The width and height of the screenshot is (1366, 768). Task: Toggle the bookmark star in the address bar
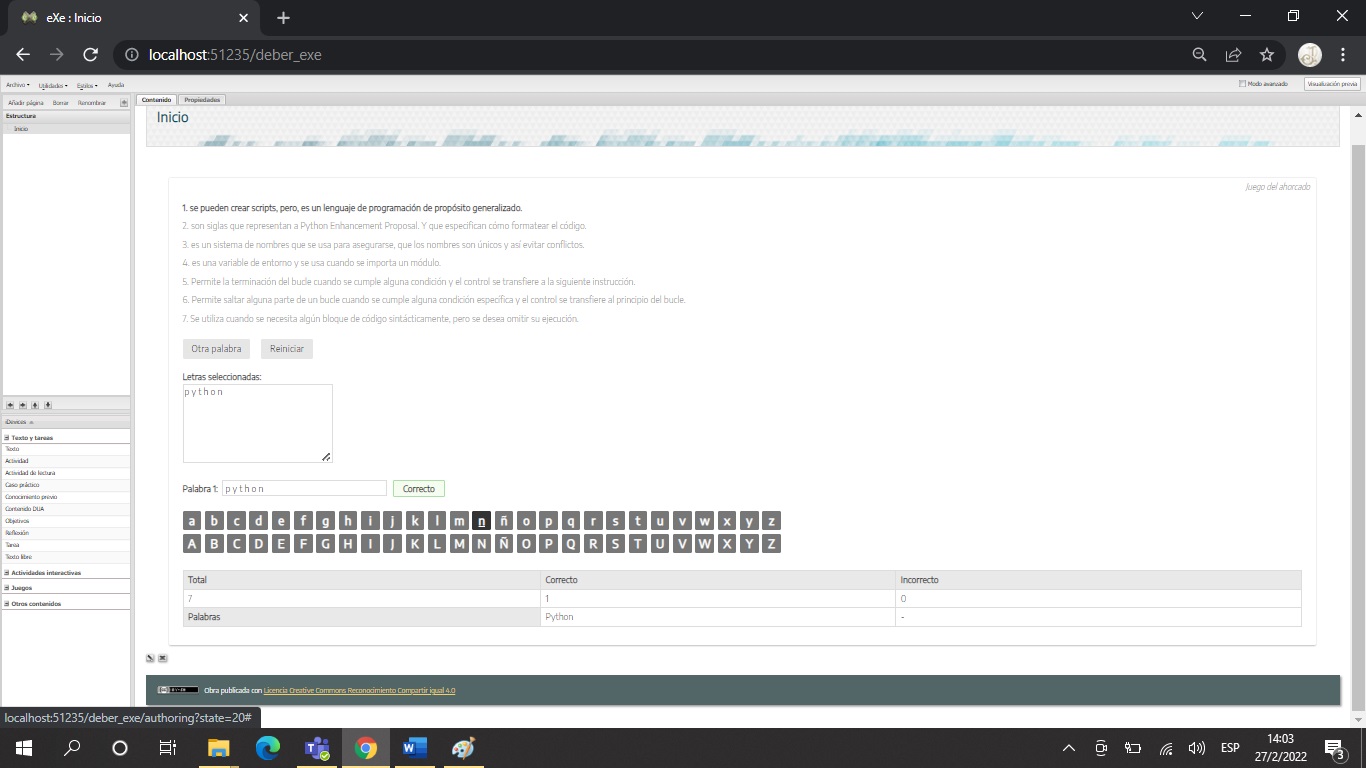pos(1268,55)
